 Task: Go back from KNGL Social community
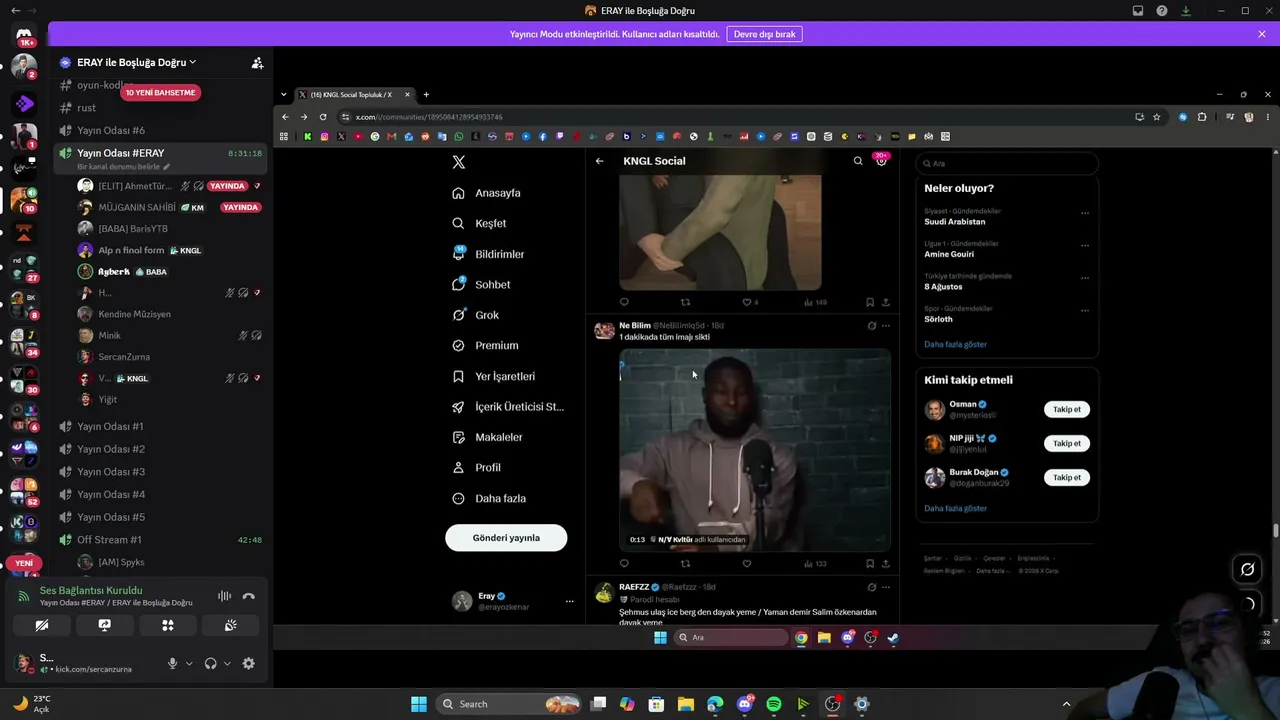point(599,161)
